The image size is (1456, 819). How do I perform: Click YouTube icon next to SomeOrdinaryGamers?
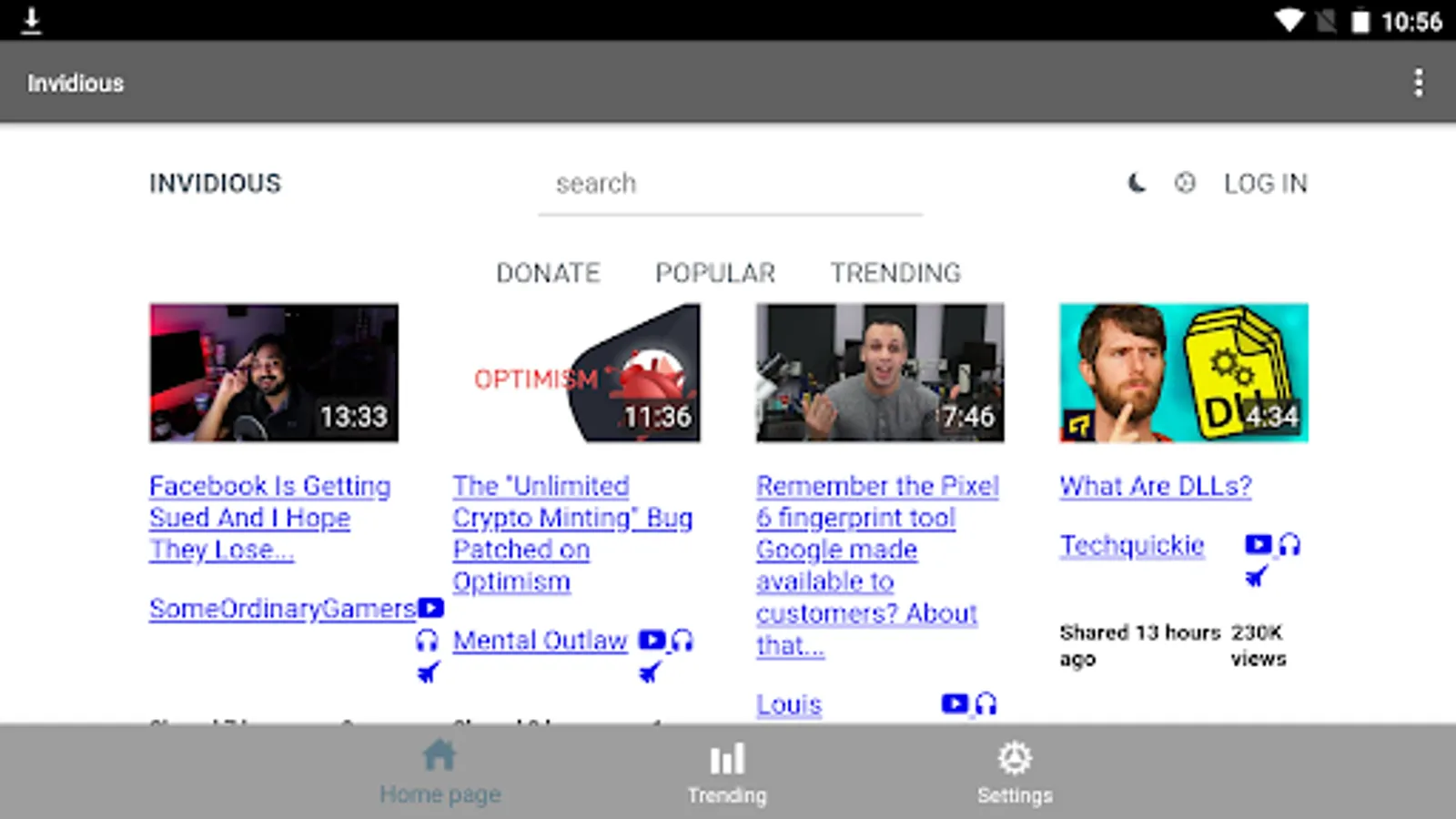(x=431, y=607)
